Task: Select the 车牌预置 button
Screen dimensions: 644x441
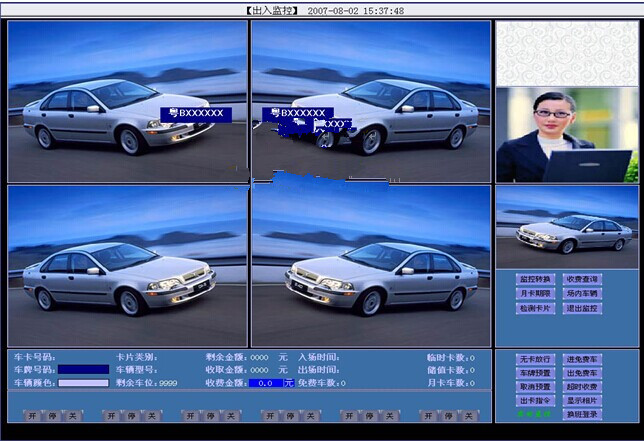Action: coord(536,373)
